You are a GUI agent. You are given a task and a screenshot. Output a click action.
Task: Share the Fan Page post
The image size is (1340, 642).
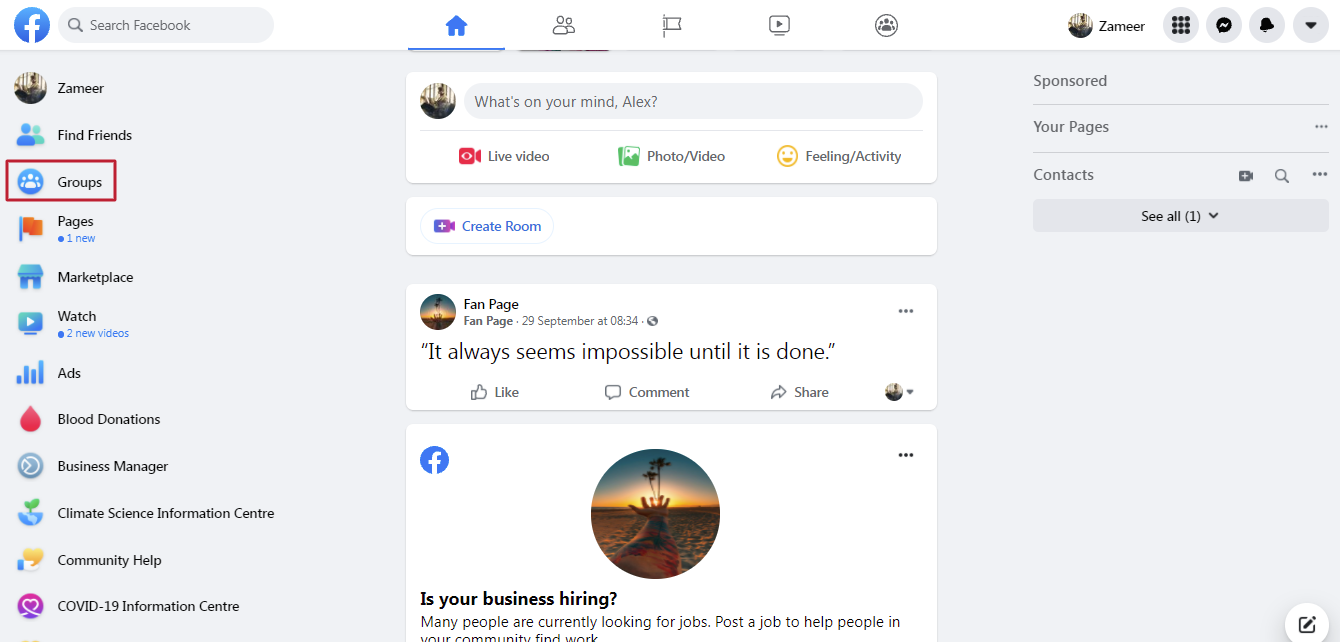(x=800, y=392)
